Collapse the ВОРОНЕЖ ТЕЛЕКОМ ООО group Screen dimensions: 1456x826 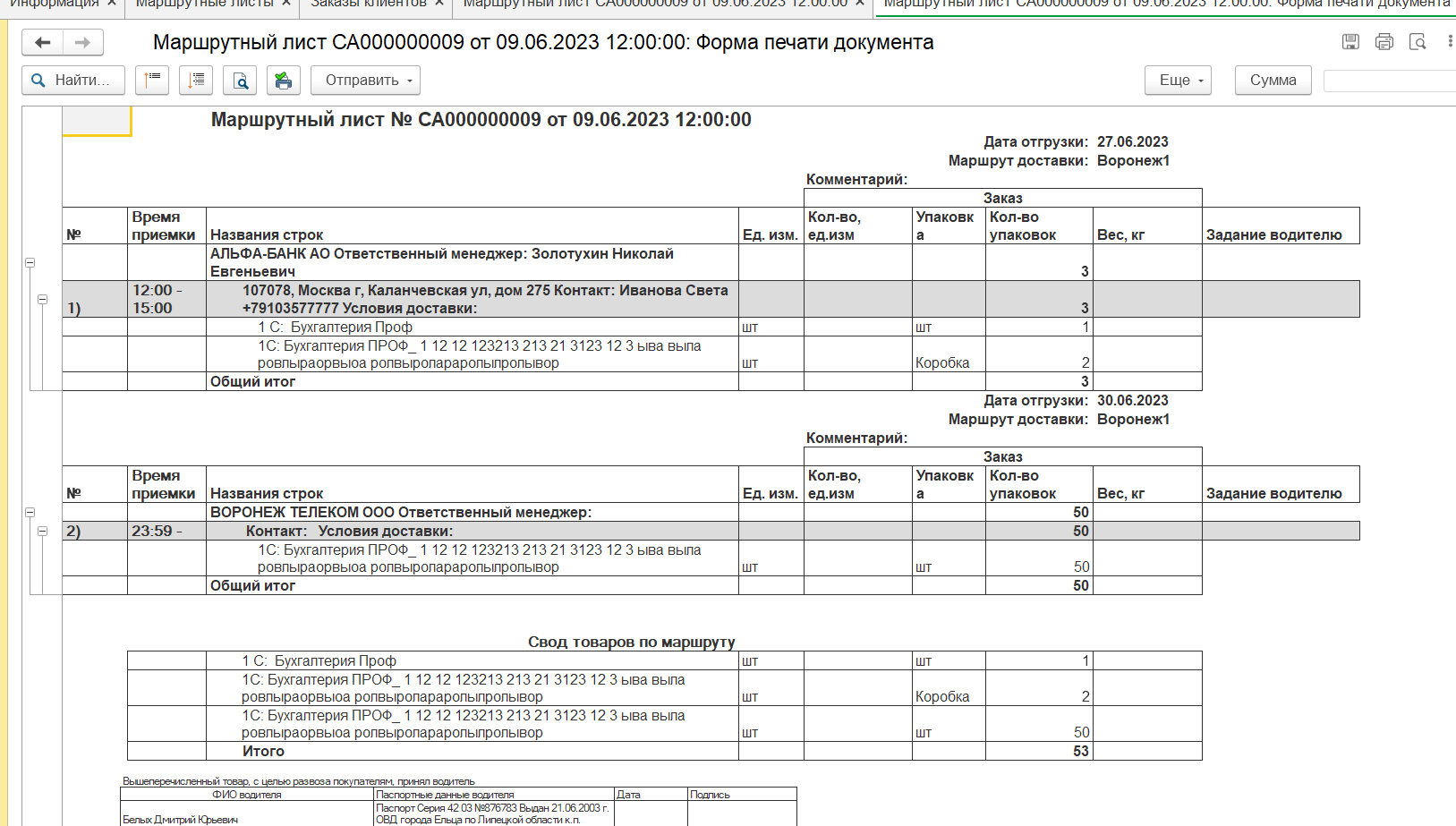(30, 513)
